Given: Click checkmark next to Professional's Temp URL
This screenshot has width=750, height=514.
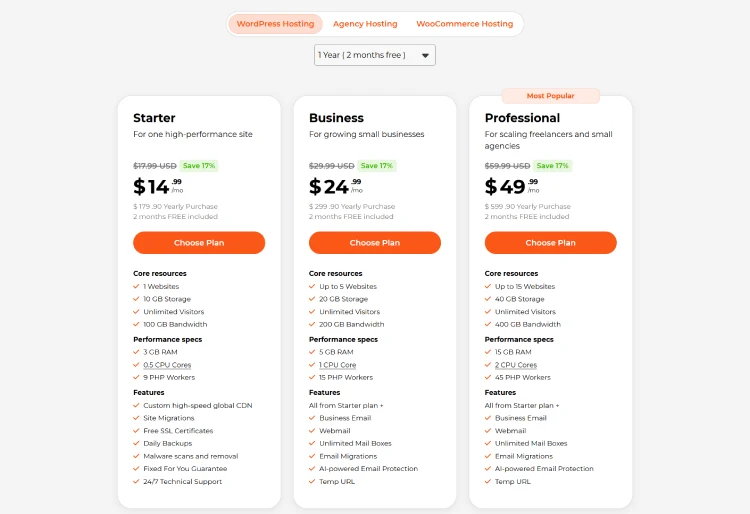Looking at the screenshot, I should [x=488, y=481].
